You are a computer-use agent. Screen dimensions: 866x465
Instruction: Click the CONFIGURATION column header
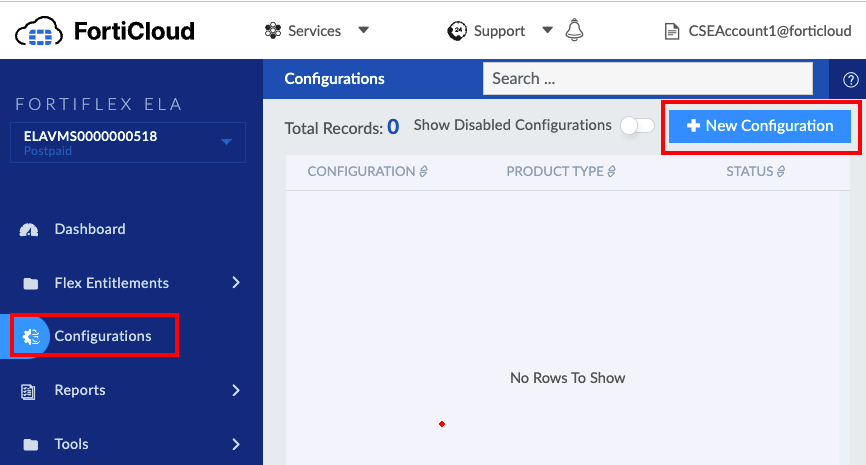point(361,172)
